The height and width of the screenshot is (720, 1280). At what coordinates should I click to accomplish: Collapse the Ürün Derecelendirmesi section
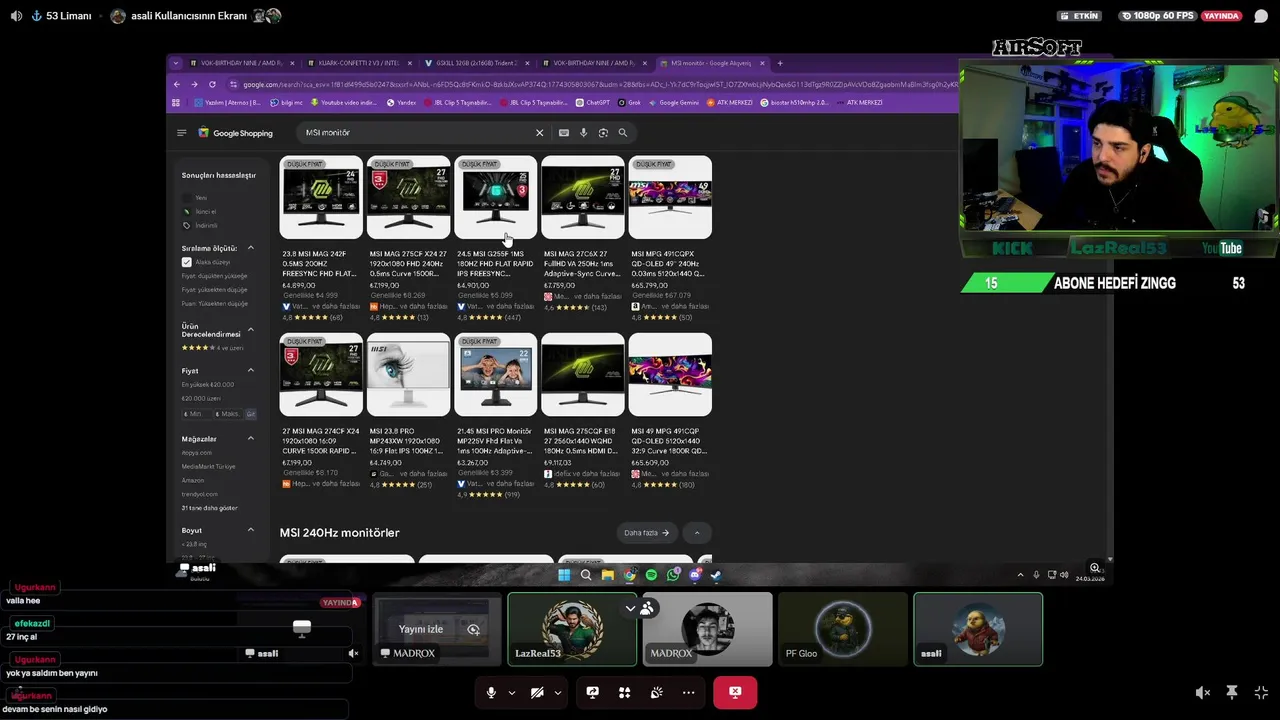(250, 330)
